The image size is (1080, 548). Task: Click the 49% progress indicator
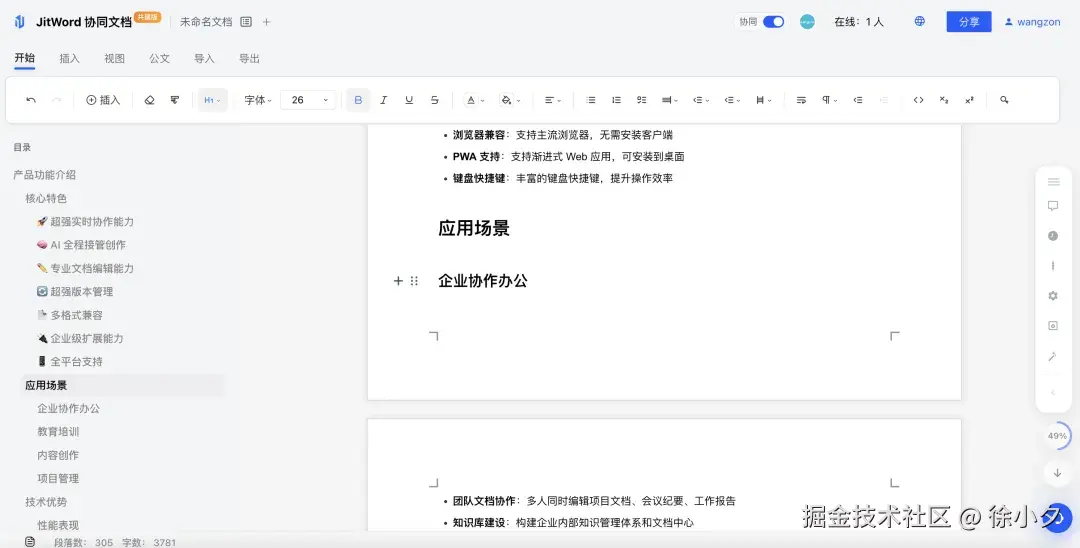click(1057, 436)
